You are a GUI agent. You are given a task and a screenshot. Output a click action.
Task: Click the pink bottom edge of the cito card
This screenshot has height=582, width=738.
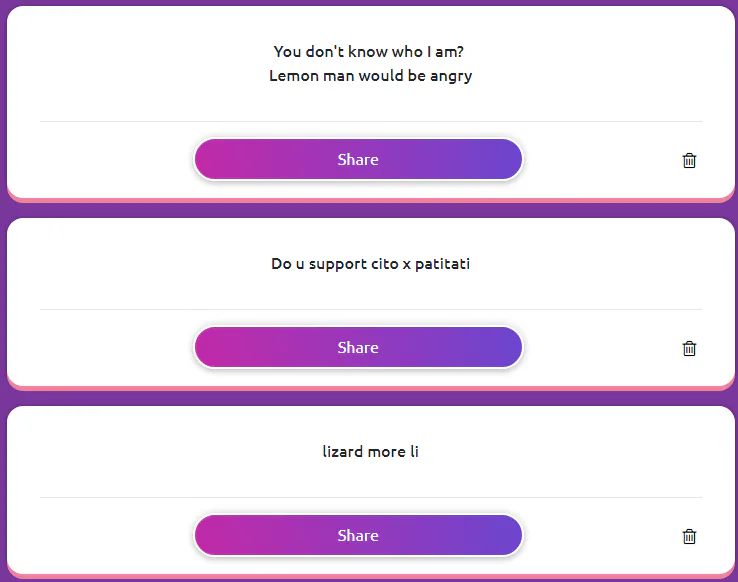coord(370,388)
